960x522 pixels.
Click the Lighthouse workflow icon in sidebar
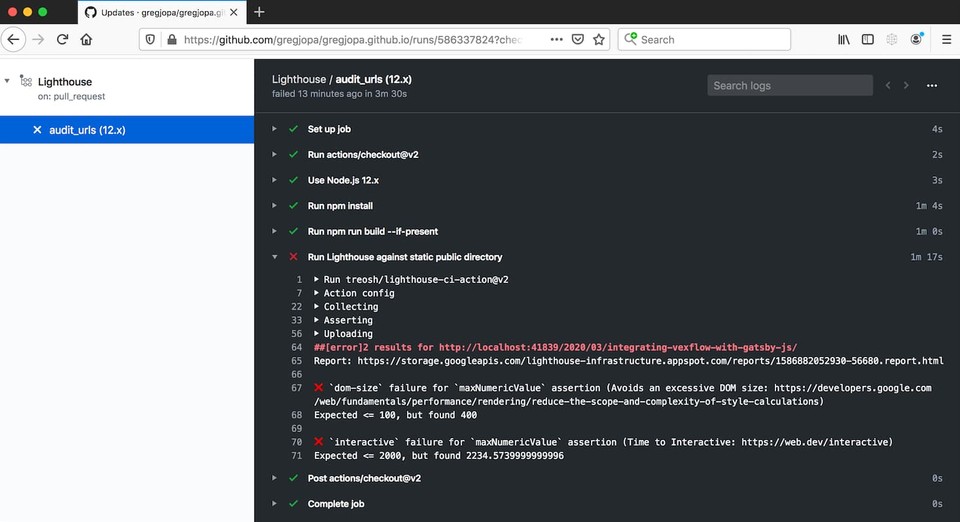click(x=26, y=81)
